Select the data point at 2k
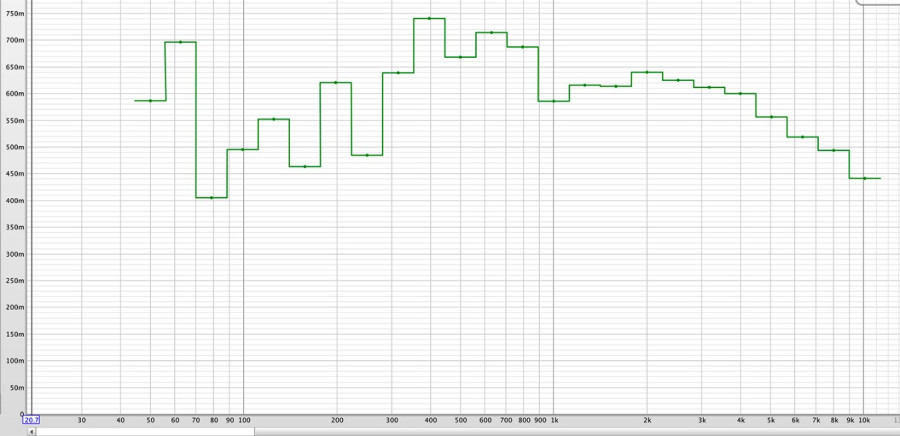Image resolution: width=900 pixels, height=436 pixels. point(647,72)
